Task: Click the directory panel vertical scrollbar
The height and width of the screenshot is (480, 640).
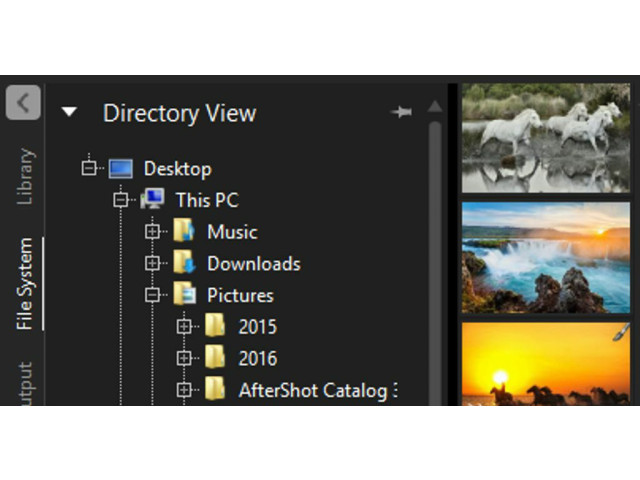Action: 435,263
